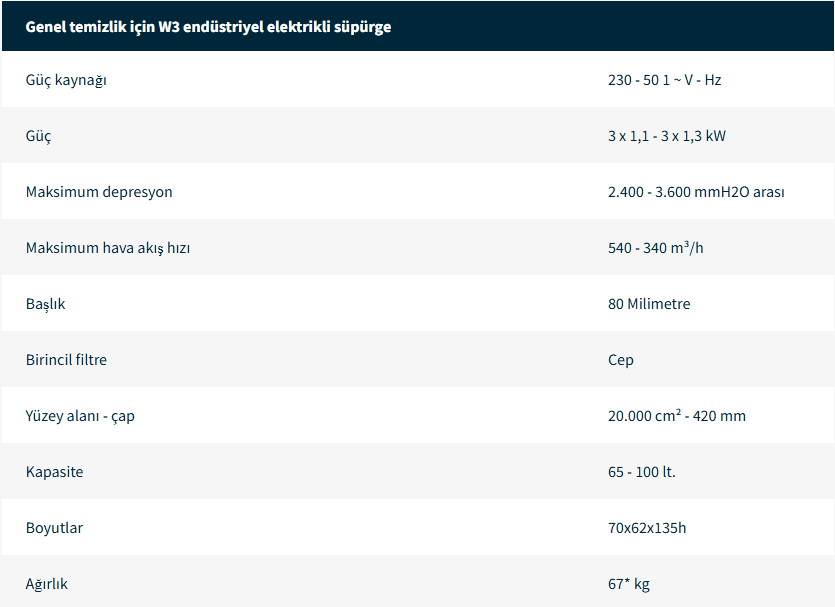Click the 'Maksimum hava akış hızı' label

tap(108, 248)
